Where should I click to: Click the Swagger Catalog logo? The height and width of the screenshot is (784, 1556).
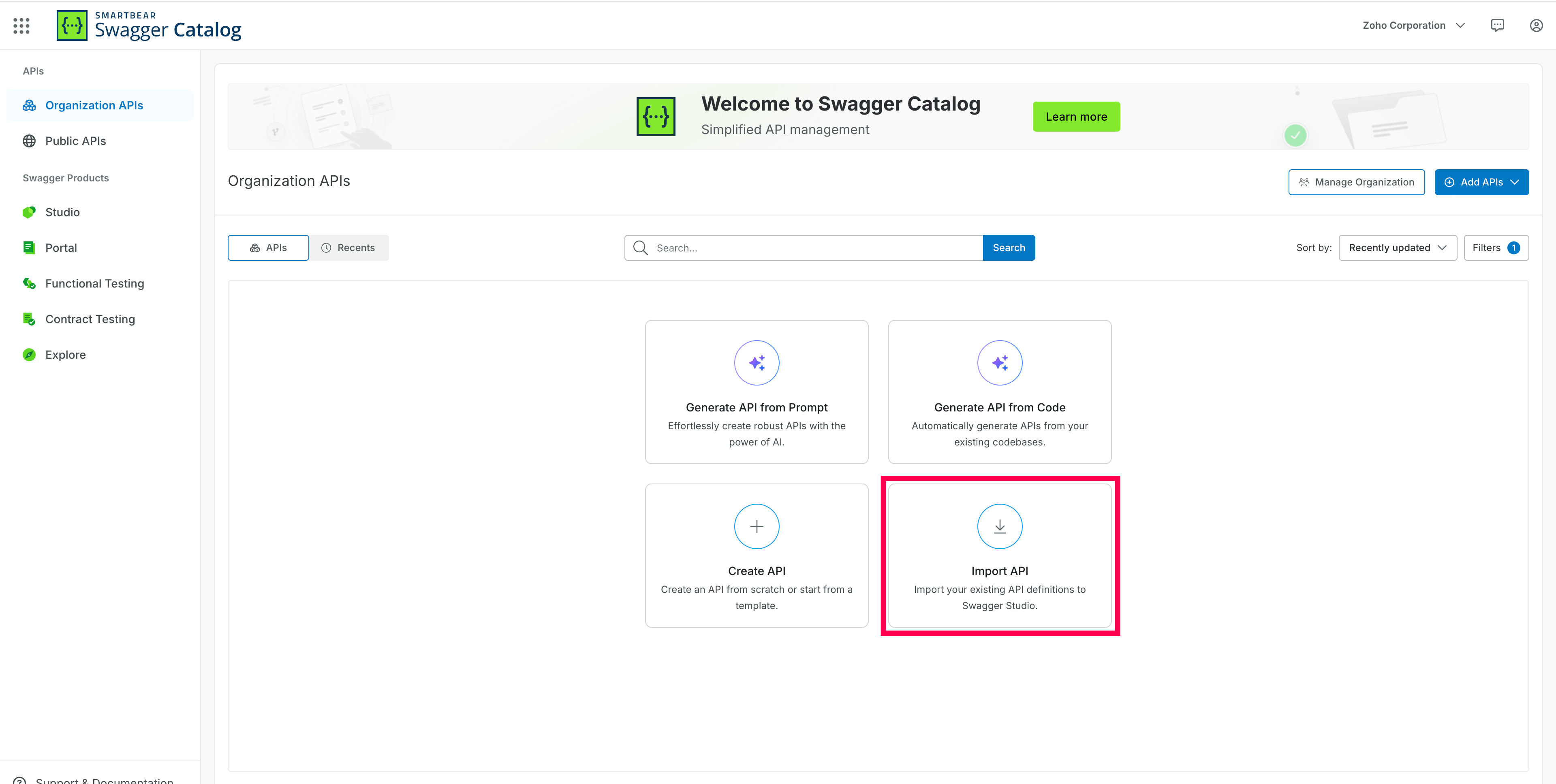[x=149, y=26]
